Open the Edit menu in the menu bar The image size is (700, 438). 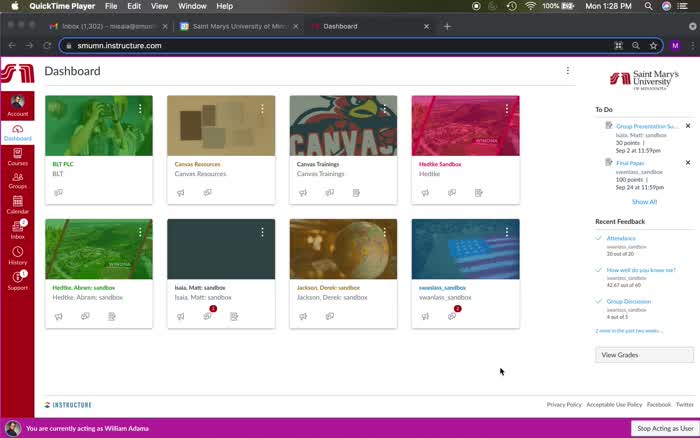click(134, 6)
